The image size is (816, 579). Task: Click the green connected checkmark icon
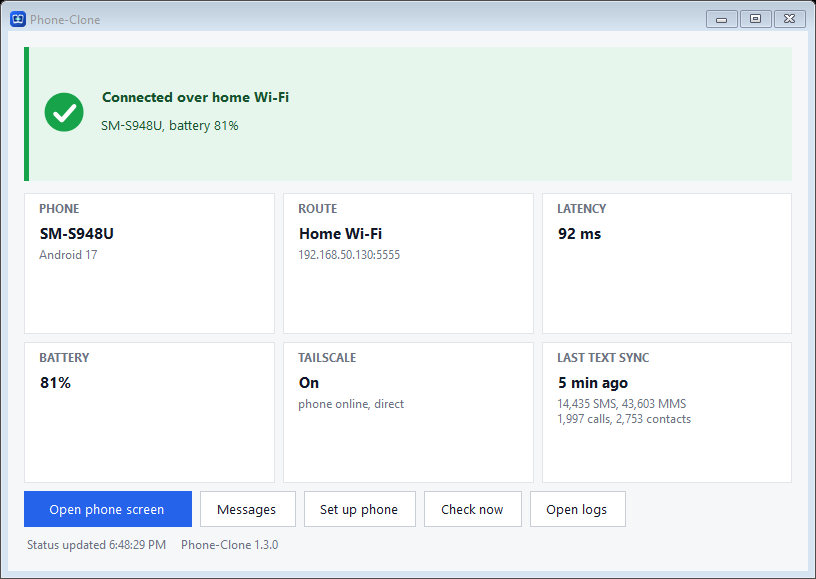tap(64, 112)
